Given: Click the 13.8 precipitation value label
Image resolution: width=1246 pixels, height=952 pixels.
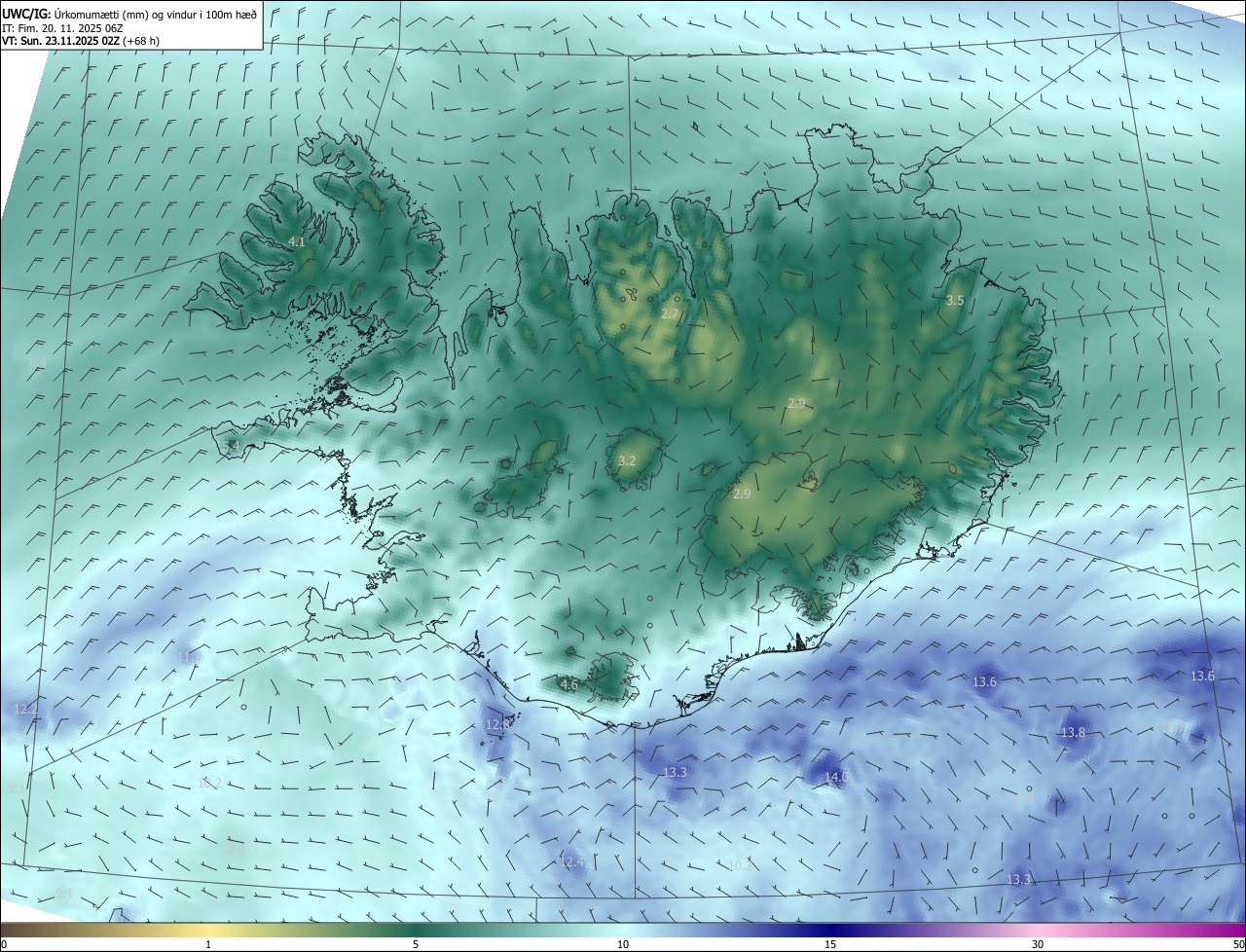Looking at the screenshot, I should point(1073,733).
